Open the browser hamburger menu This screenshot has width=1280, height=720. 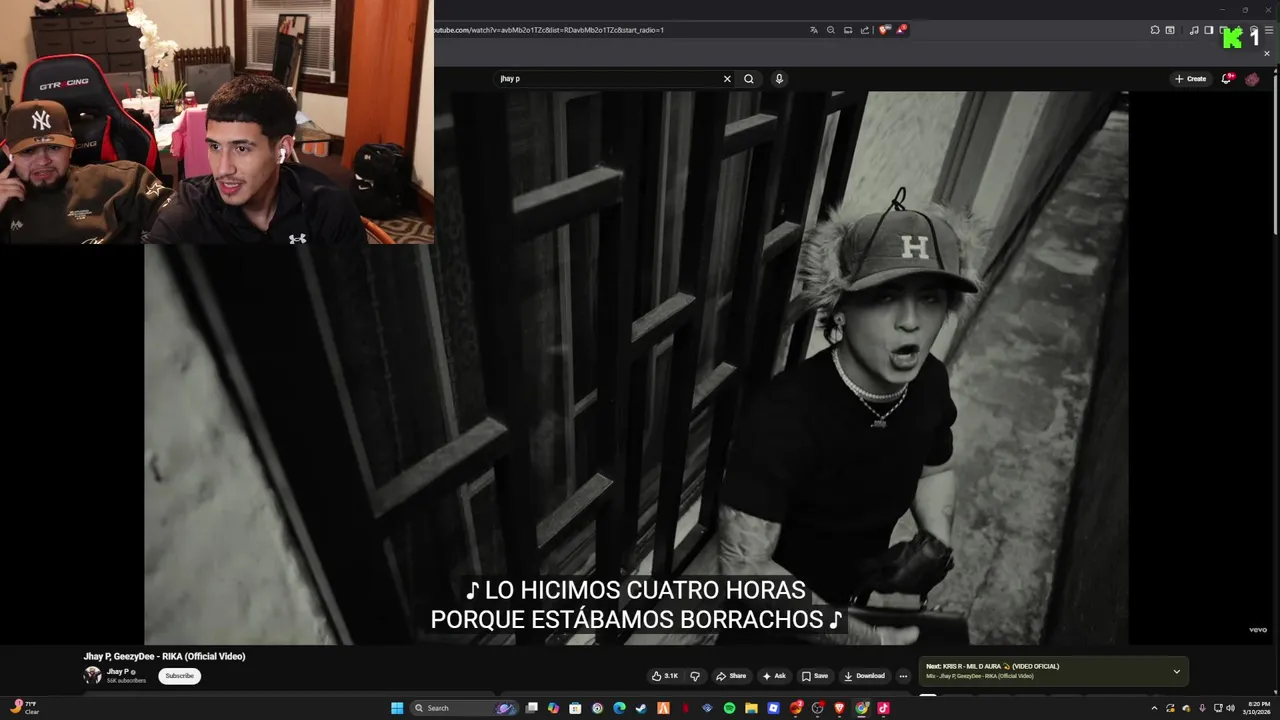coord(1269,30)
